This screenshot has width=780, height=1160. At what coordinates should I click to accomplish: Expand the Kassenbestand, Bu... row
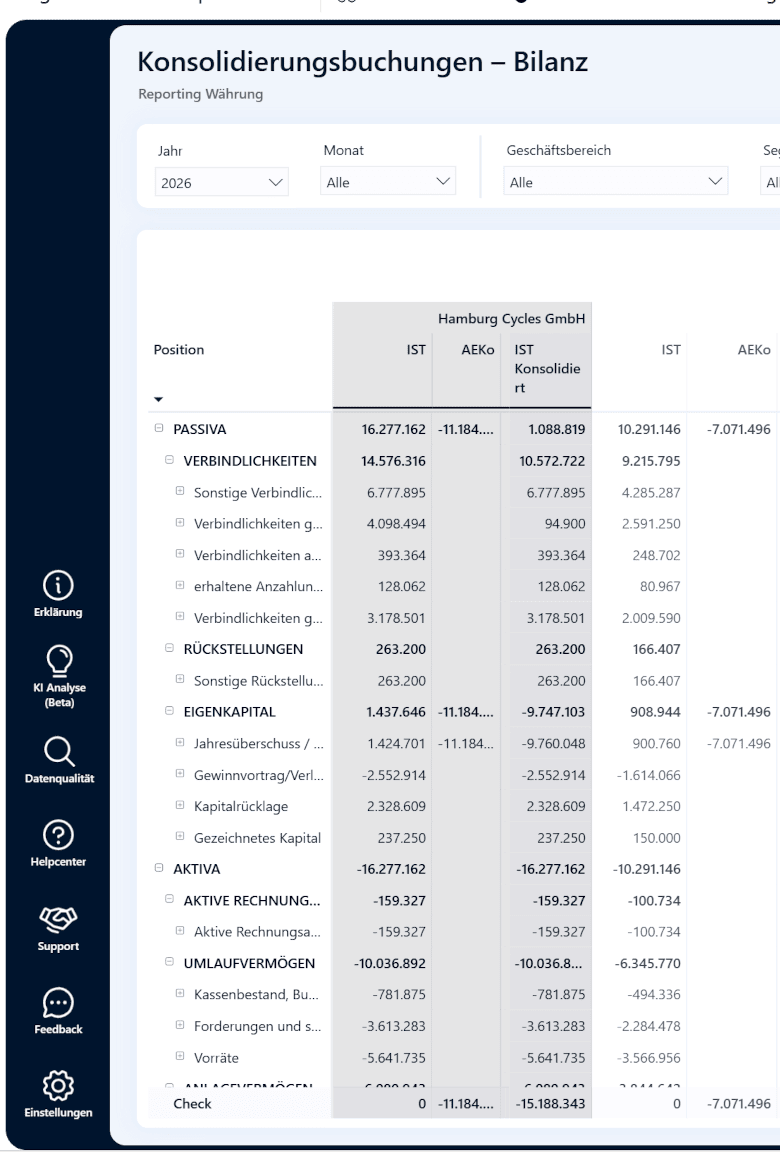179,994
